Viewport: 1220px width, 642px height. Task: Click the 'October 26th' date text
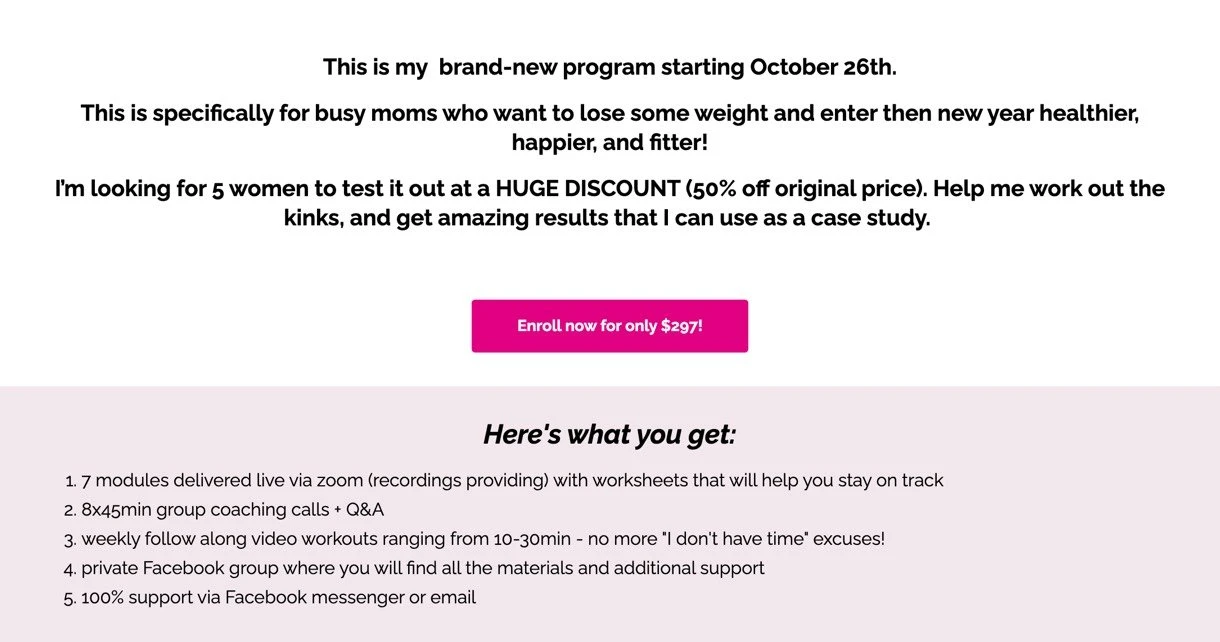click(822, 68)
